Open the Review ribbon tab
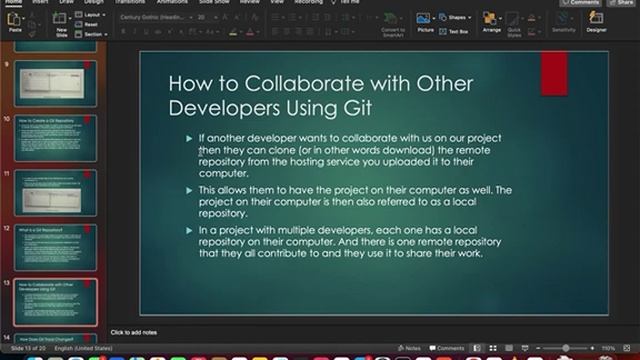 (249, 2)
